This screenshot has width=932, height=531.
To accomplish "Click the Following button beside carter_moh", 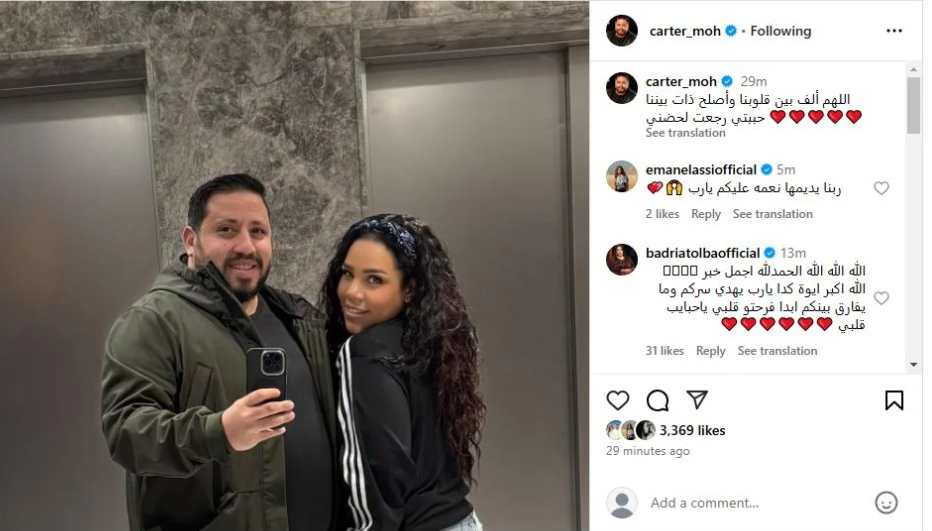I will click(780, 31).
